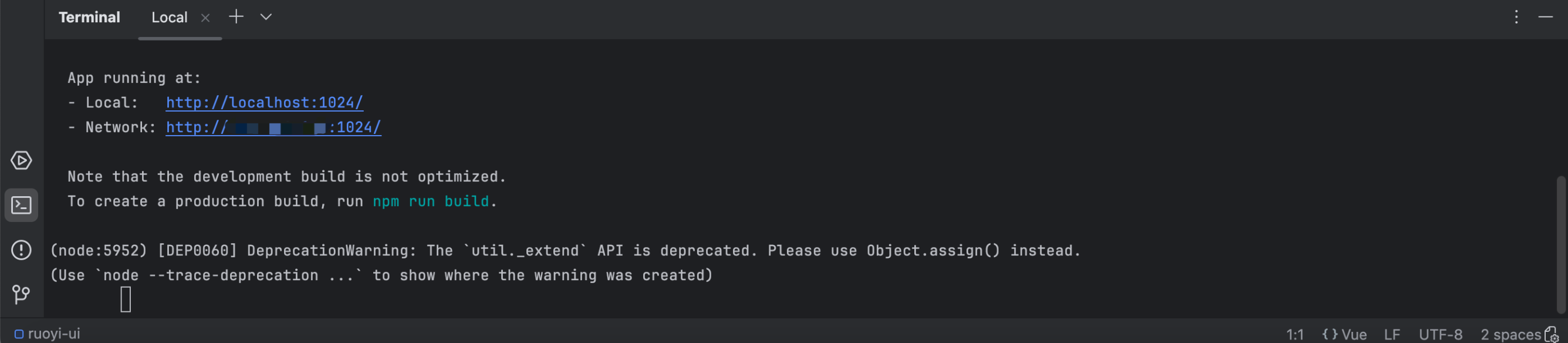Open the localhost:1024 link
The height and width of the screenshot is (343, 1568).
[265, 103]
